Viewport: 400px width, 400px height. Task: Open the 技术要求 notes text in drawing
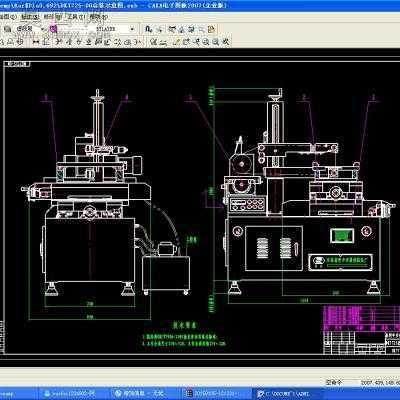click(185, 325)
